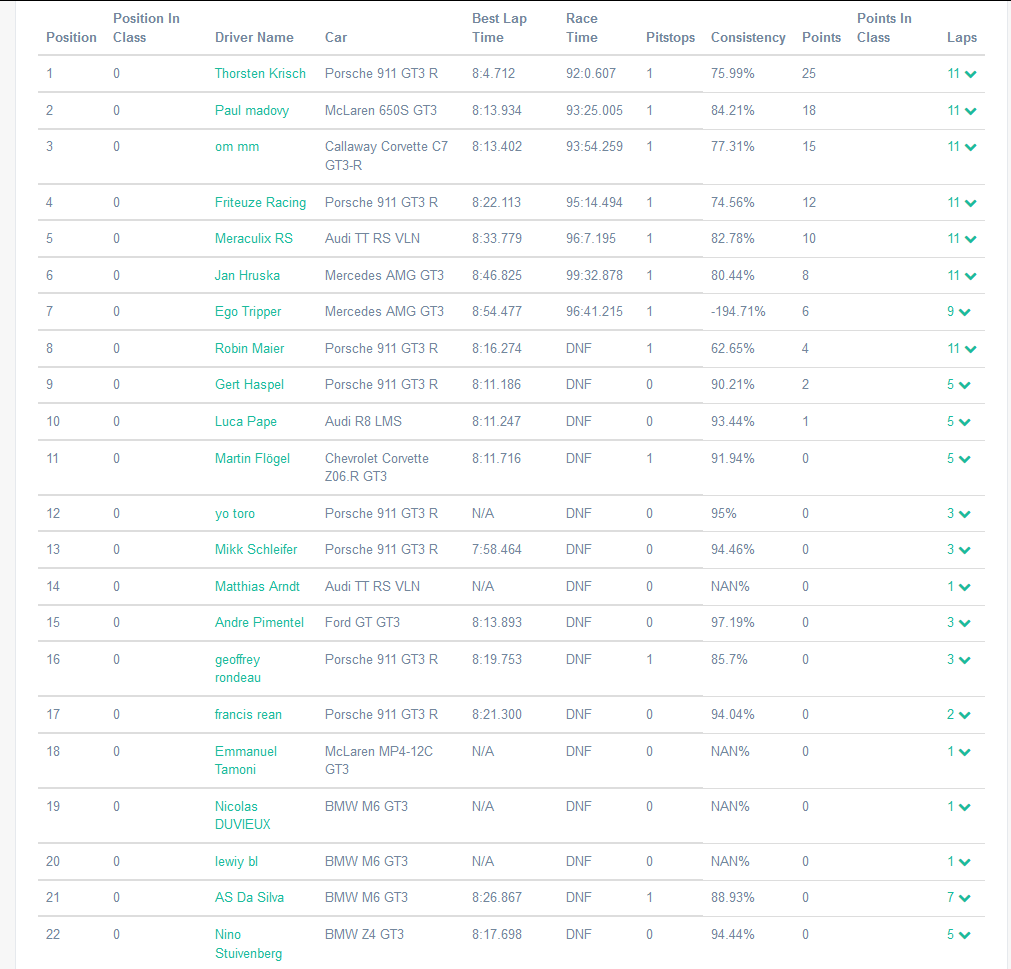The image size is (1011, 969).
Task: Click the Points column header
Action: [x=821, y=38]
